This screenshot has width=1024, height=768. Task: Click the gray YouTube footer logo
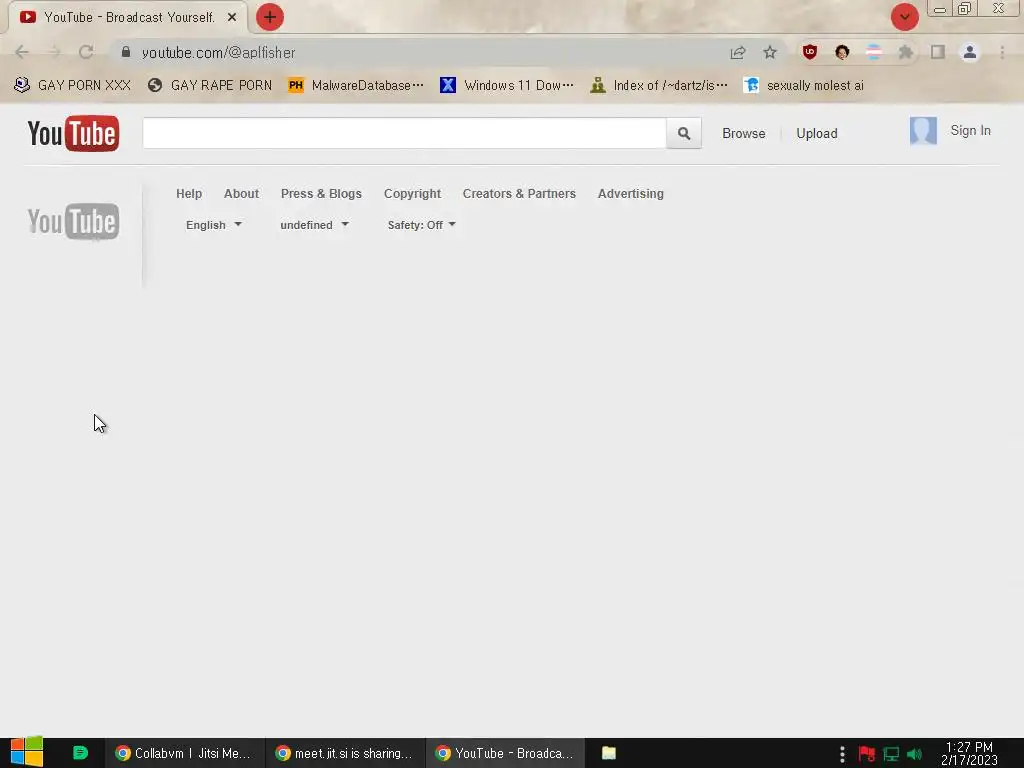click(x=73, y=221)
